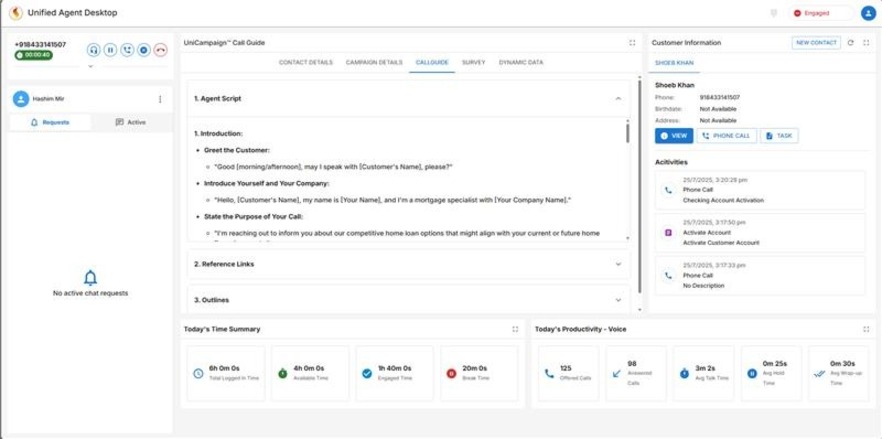Open the Campaign Details tab

[x=371, y=62]
